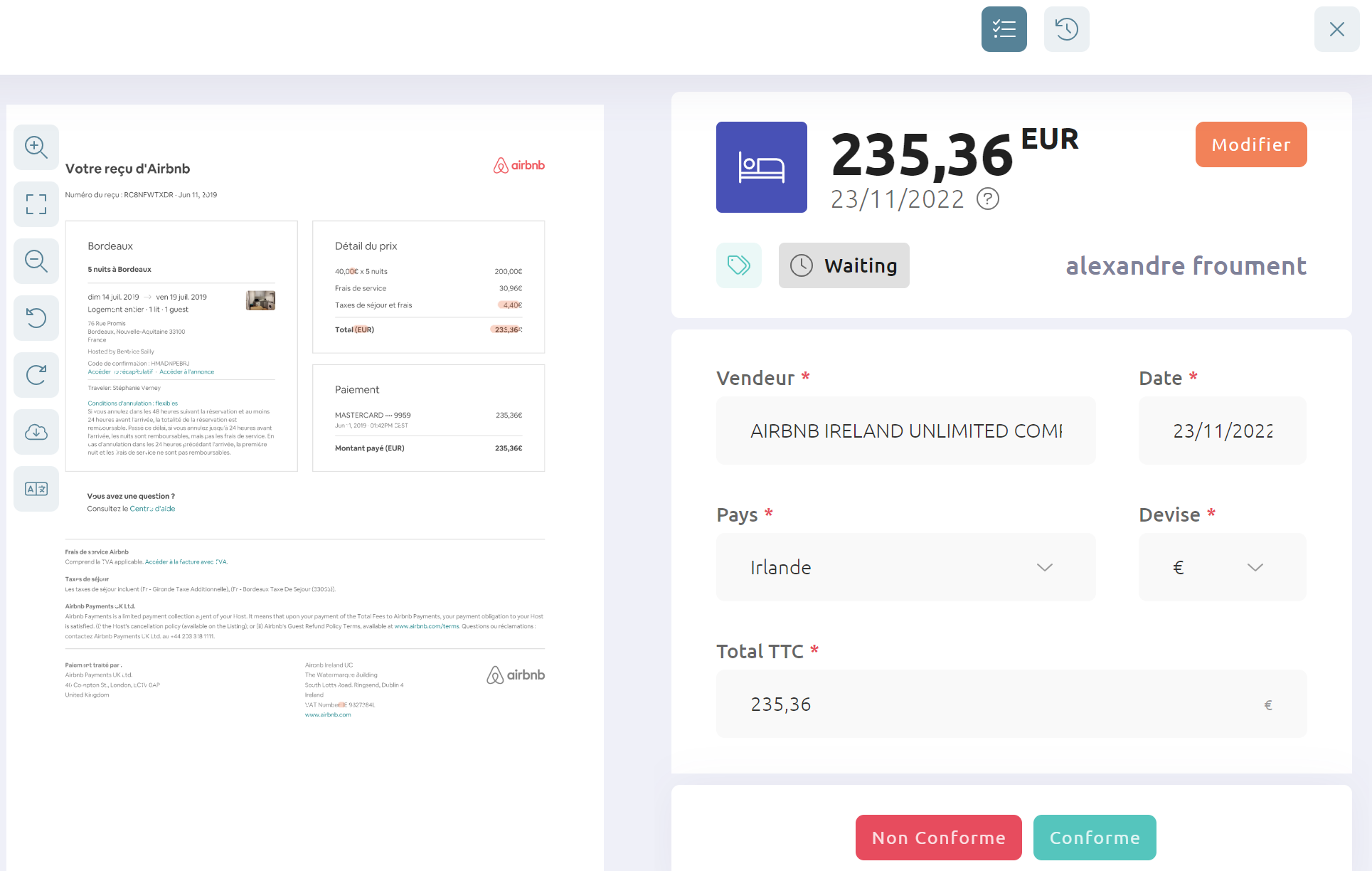This screenshot has width=1372, height=871.
Task: Click the 'Paiement' heading in receipt
Action: click(x=357, y=390)
